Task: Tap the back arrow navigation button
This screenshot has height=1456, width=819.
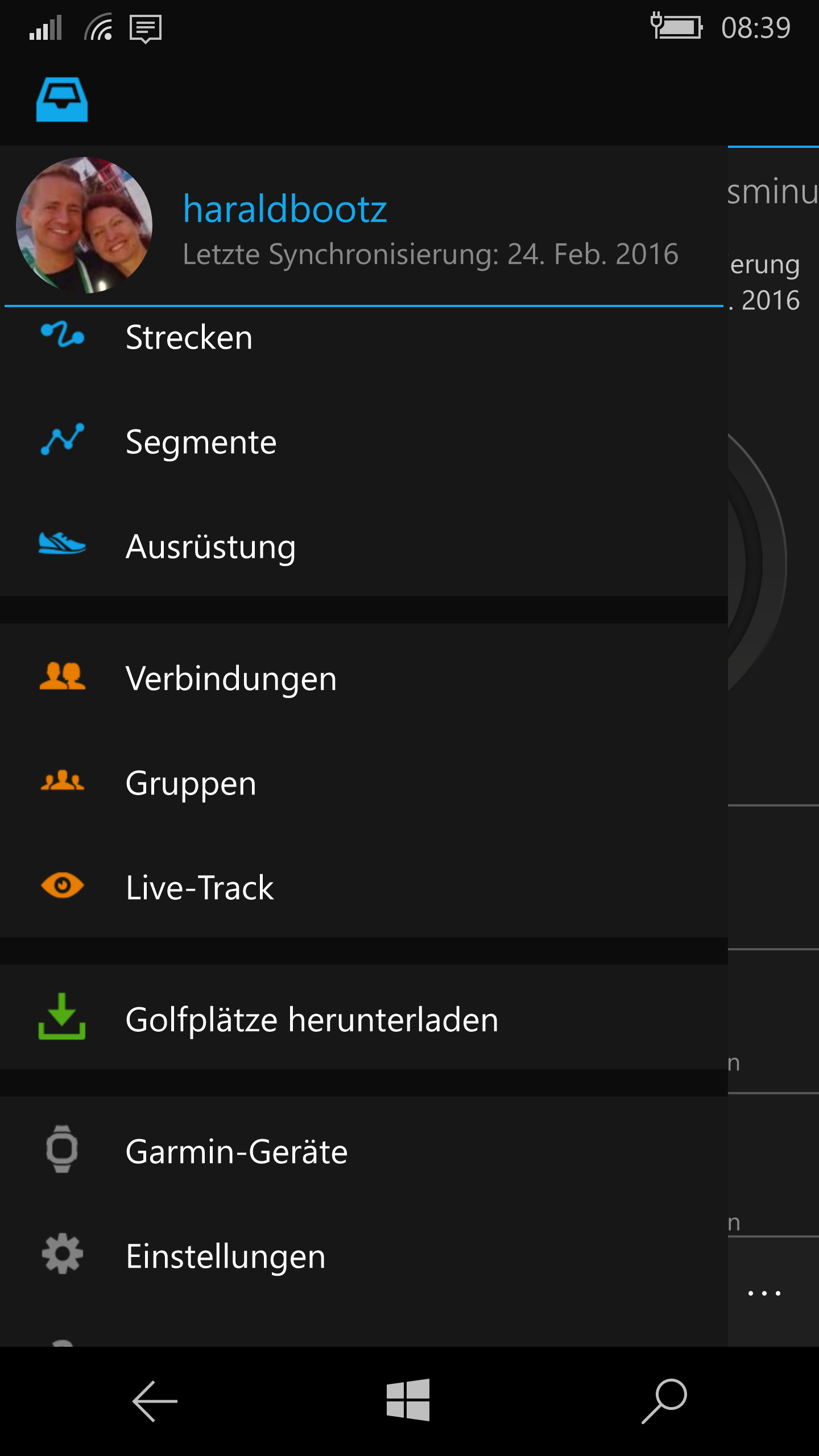Action: click(x=155, y=1401)
